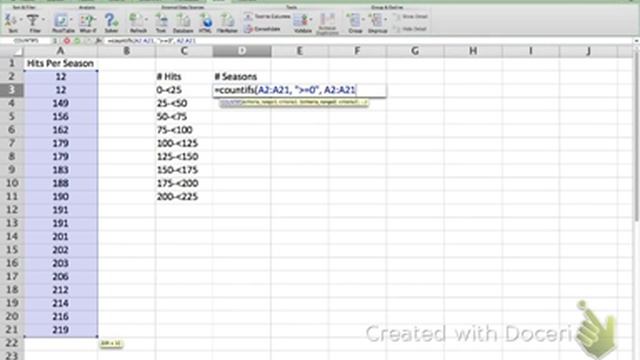Select column C header
Screen dimensions: 640x360
click(x=184, y=51)
